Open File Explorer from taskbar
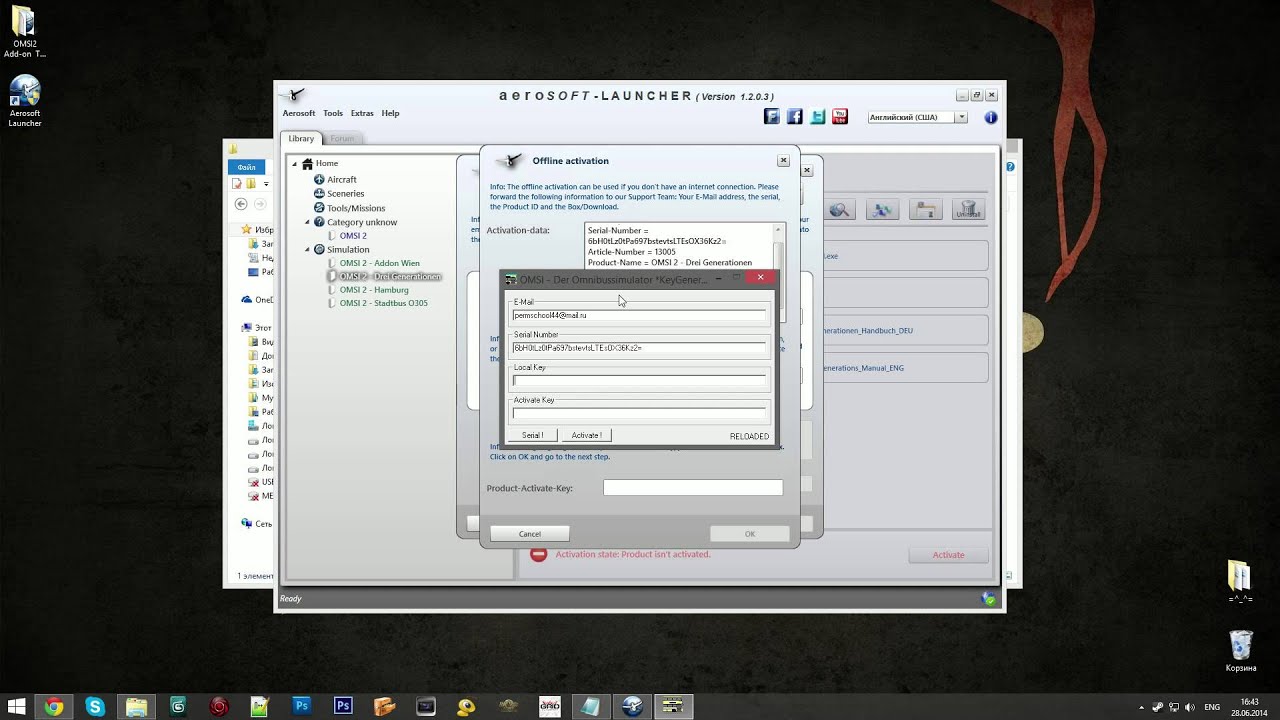 pyautogui.click(x=136, y=706)
